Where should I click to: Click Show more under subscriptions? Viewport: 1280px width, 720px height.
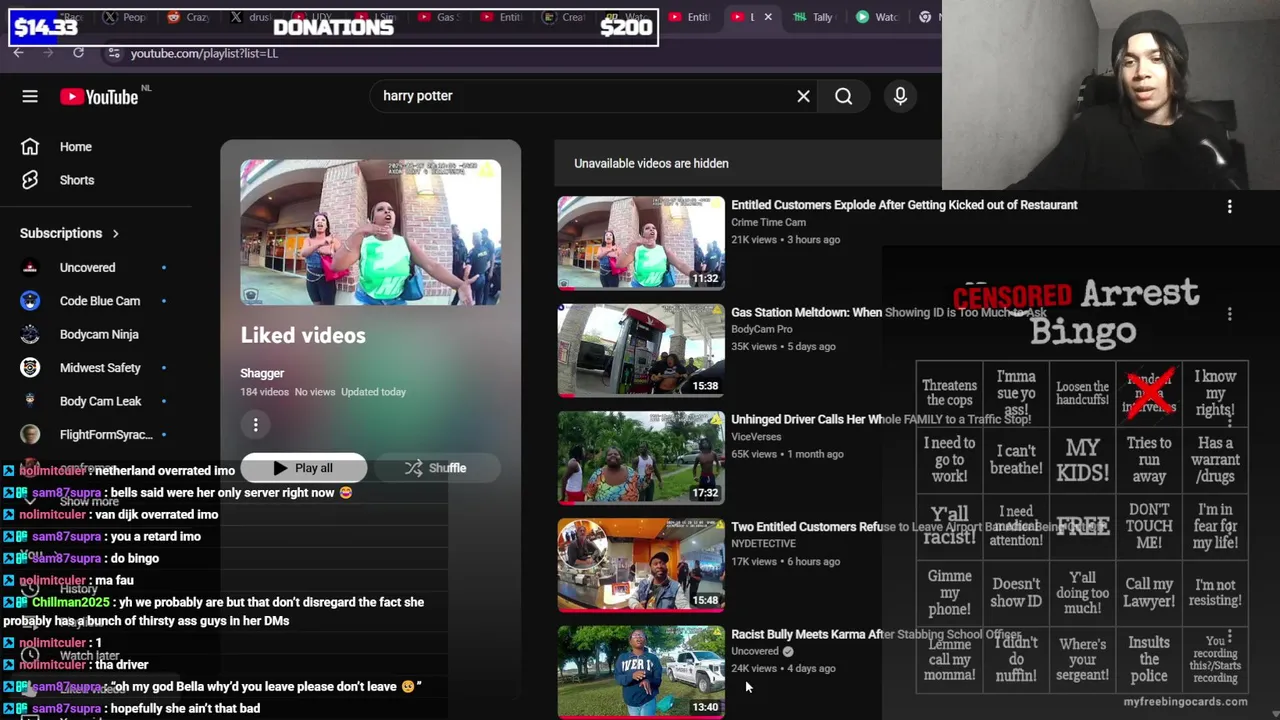point(89,501)
